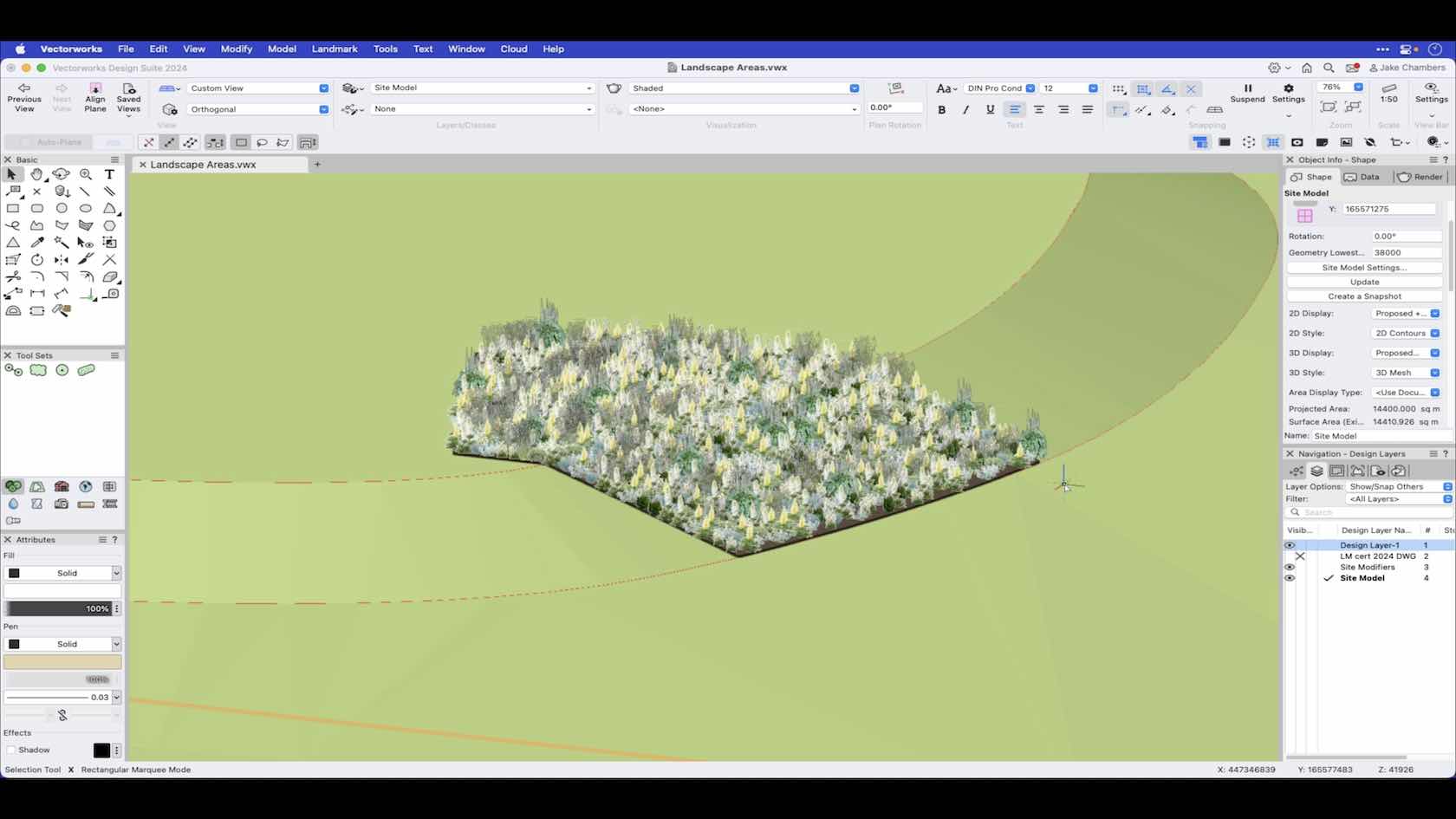Select the Circle tool

[x=61, y=209]
